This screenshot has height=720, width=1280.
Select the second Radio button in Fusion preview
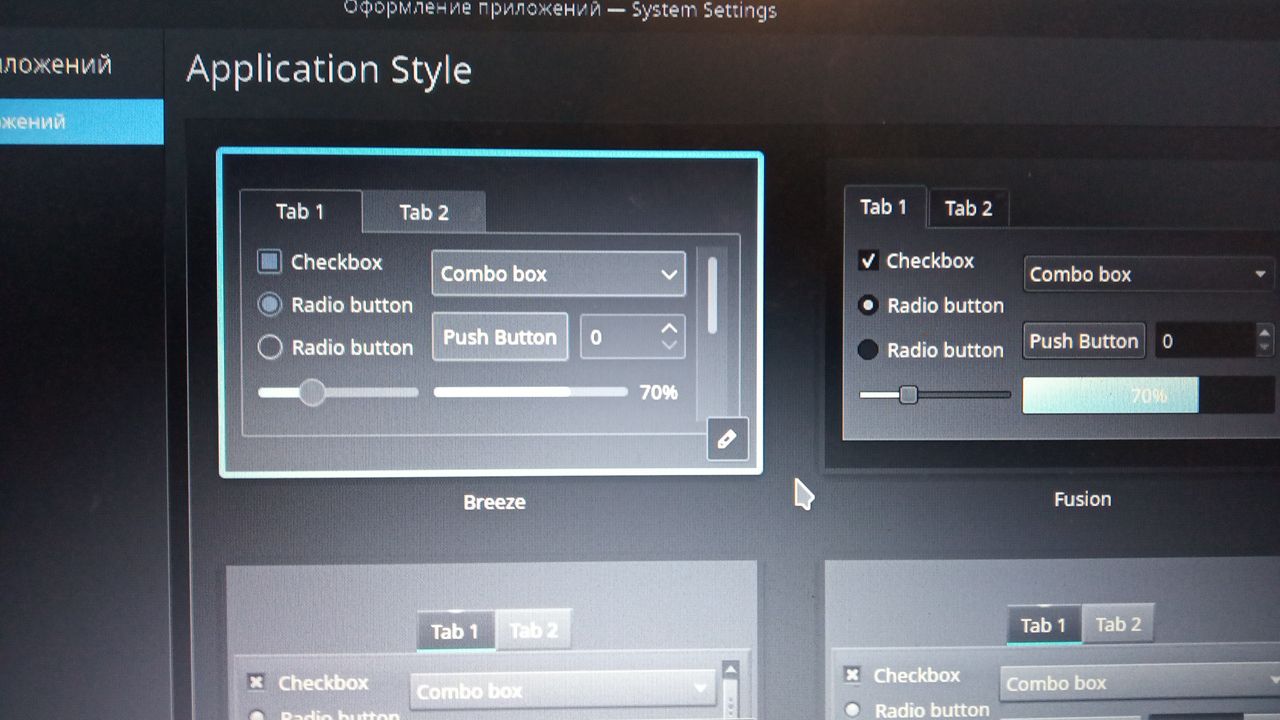868,349
